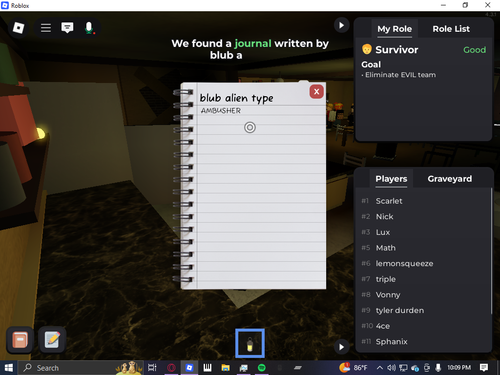Viewport: 500px width, 375px height.
Task: Open the piano keys app on the taskbar
Action: point(207,368)
